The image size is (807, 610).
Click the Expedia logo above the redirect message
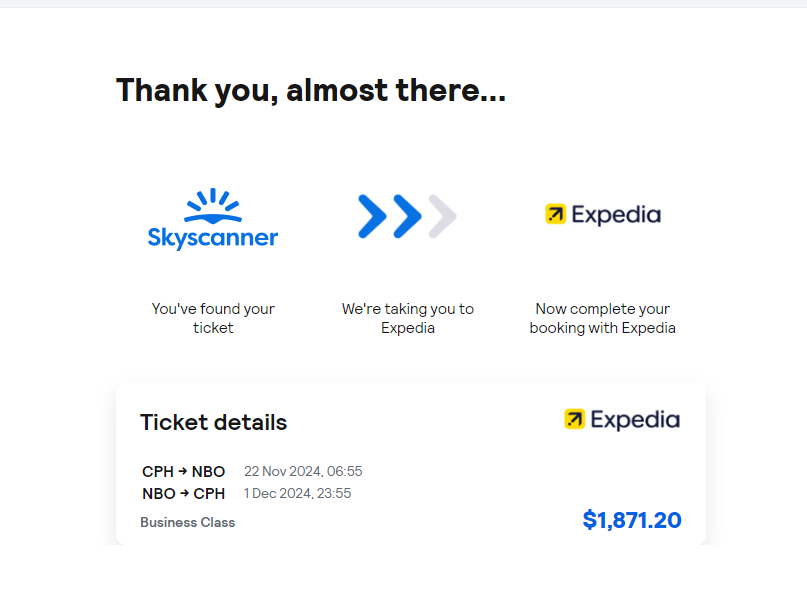602,214
